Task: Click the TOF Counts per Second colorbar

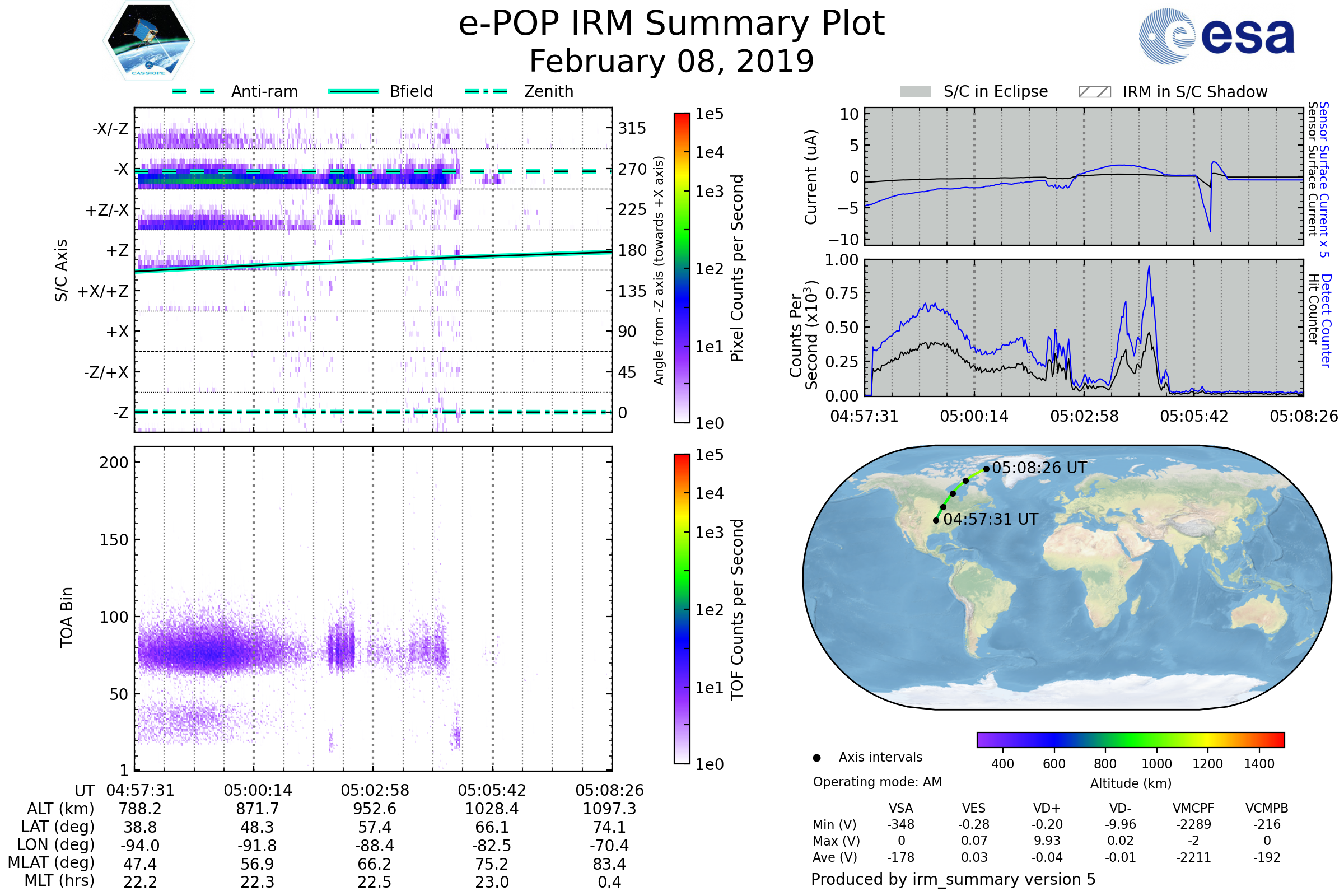Action: tap(682, 609)
